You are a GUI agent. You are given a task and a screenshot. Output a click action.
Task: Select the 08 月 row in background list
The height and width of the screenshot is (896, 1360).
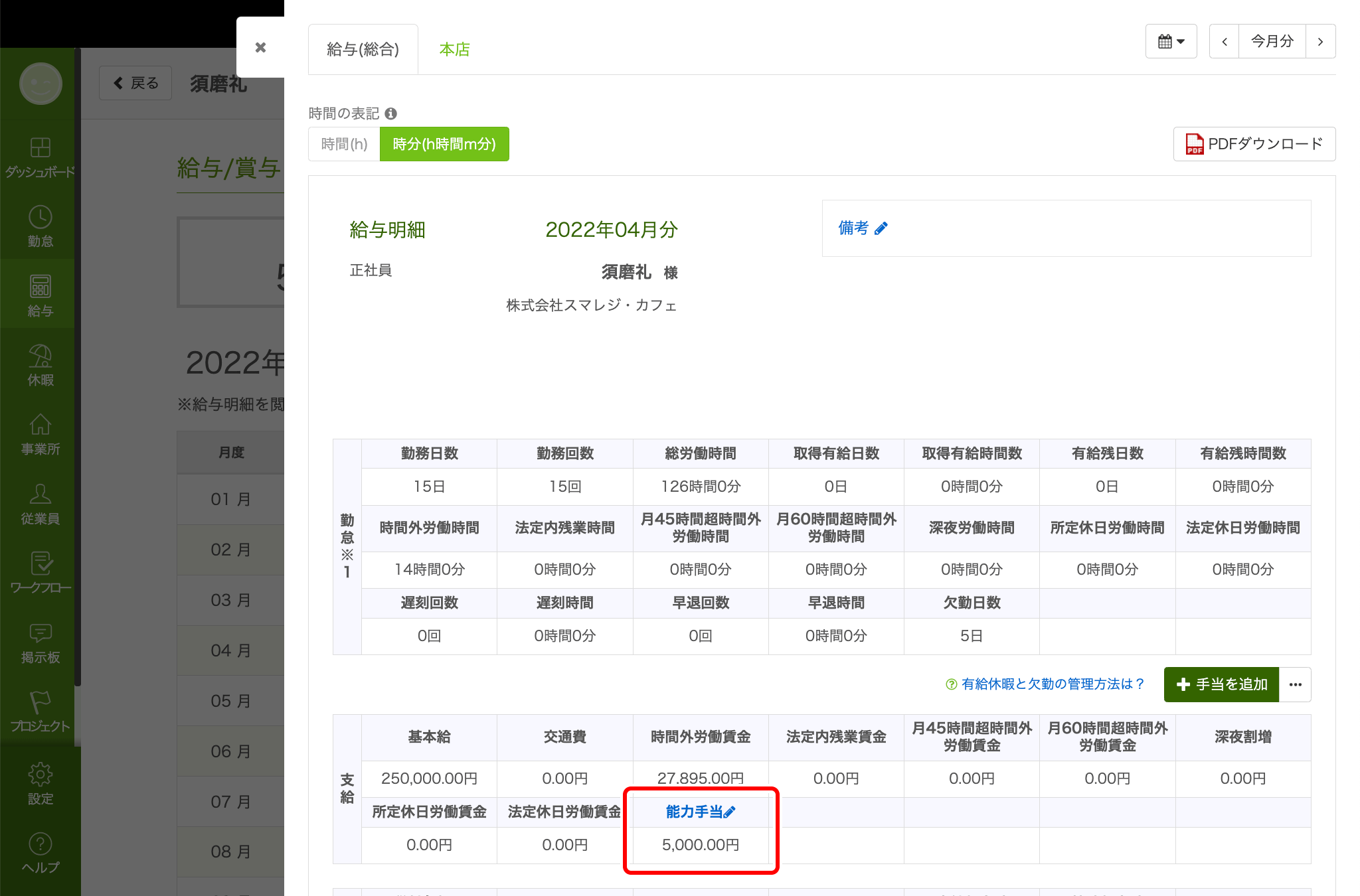coord(230,852)
